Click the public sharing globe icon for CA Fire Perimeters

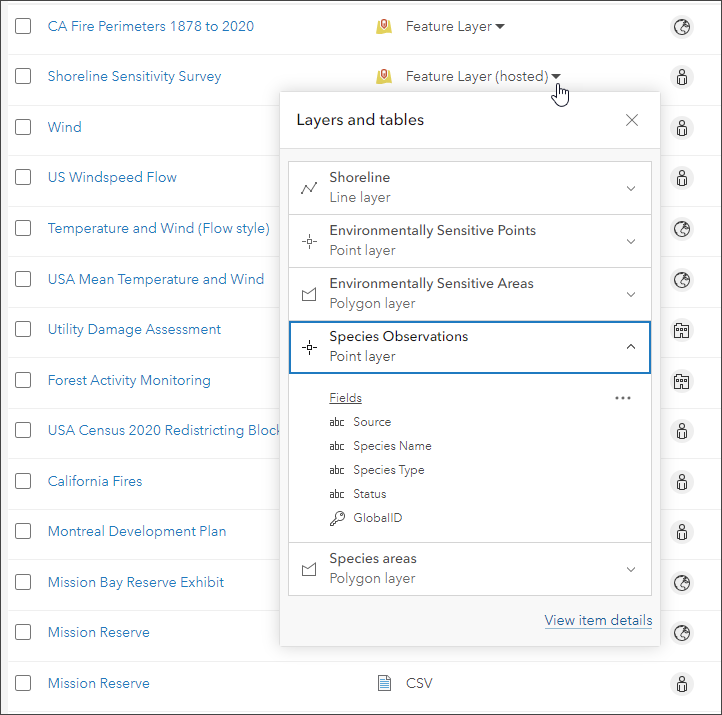click(x=681, y=27)
